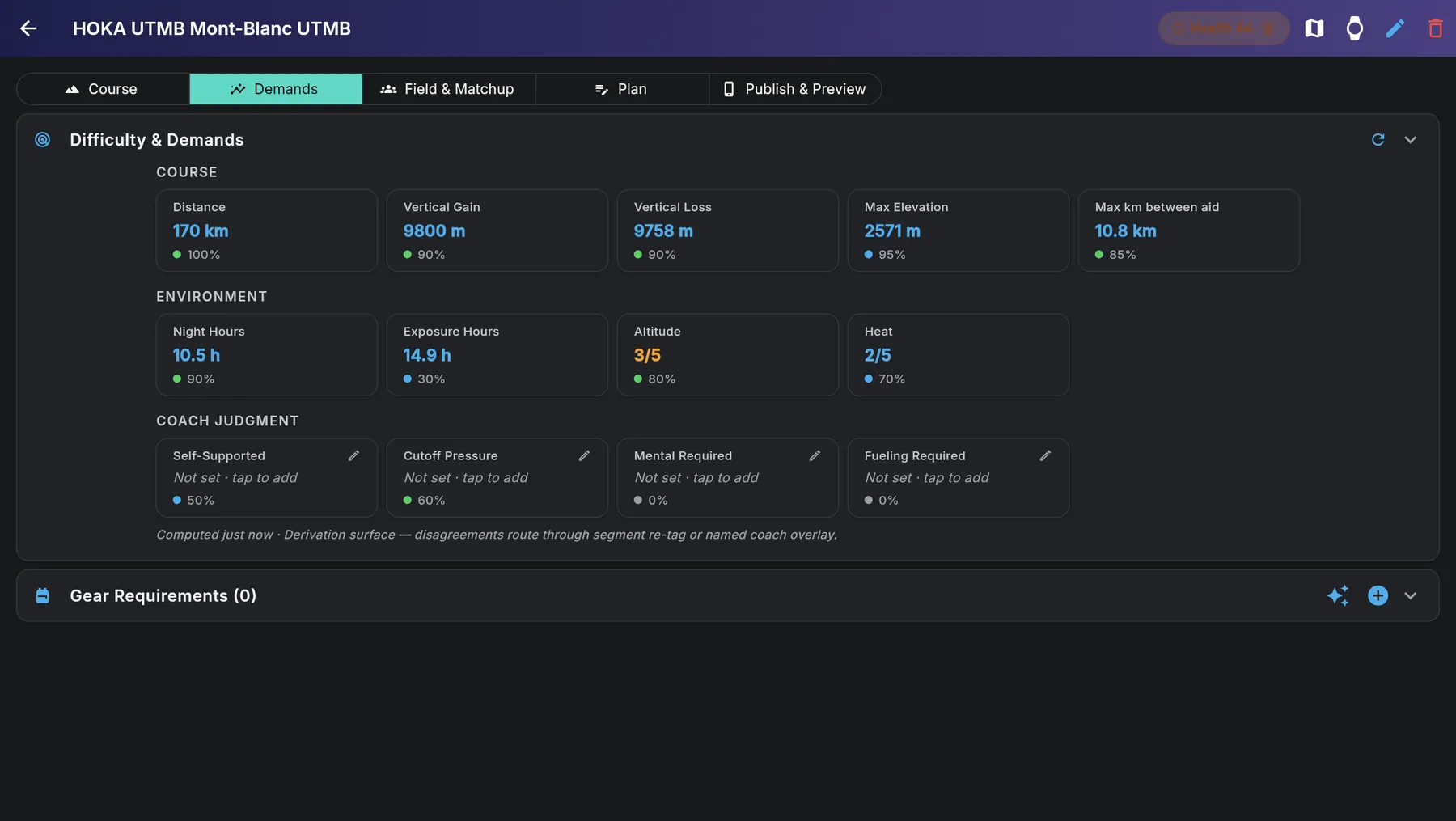Select the 170 km Distance value

[x=201, y=231]
